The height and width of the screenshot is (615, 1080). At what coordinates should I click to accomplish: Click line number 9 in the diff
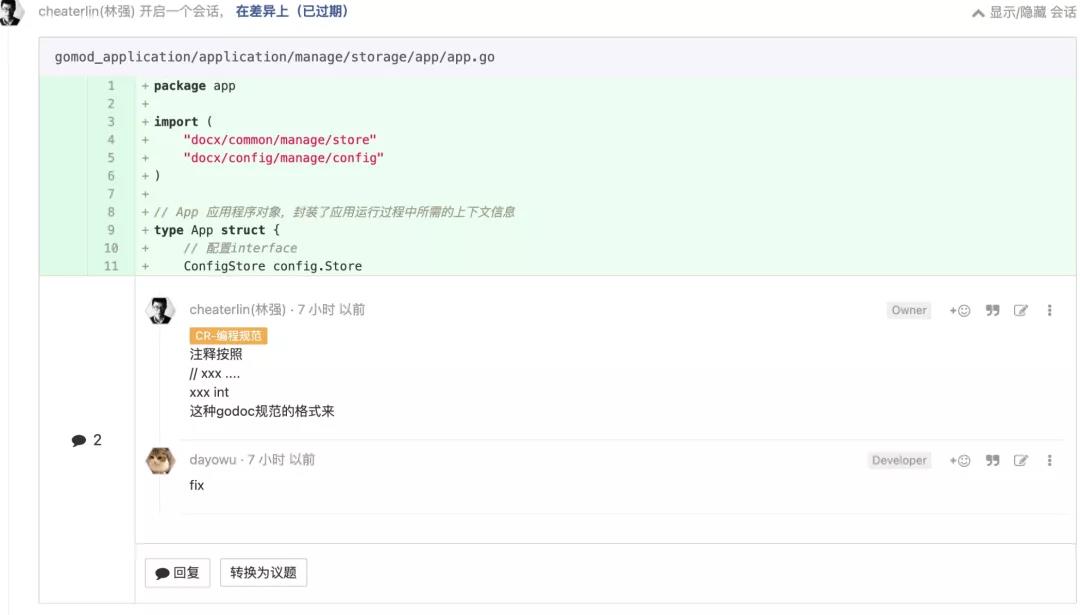click(x=111, y=230)
